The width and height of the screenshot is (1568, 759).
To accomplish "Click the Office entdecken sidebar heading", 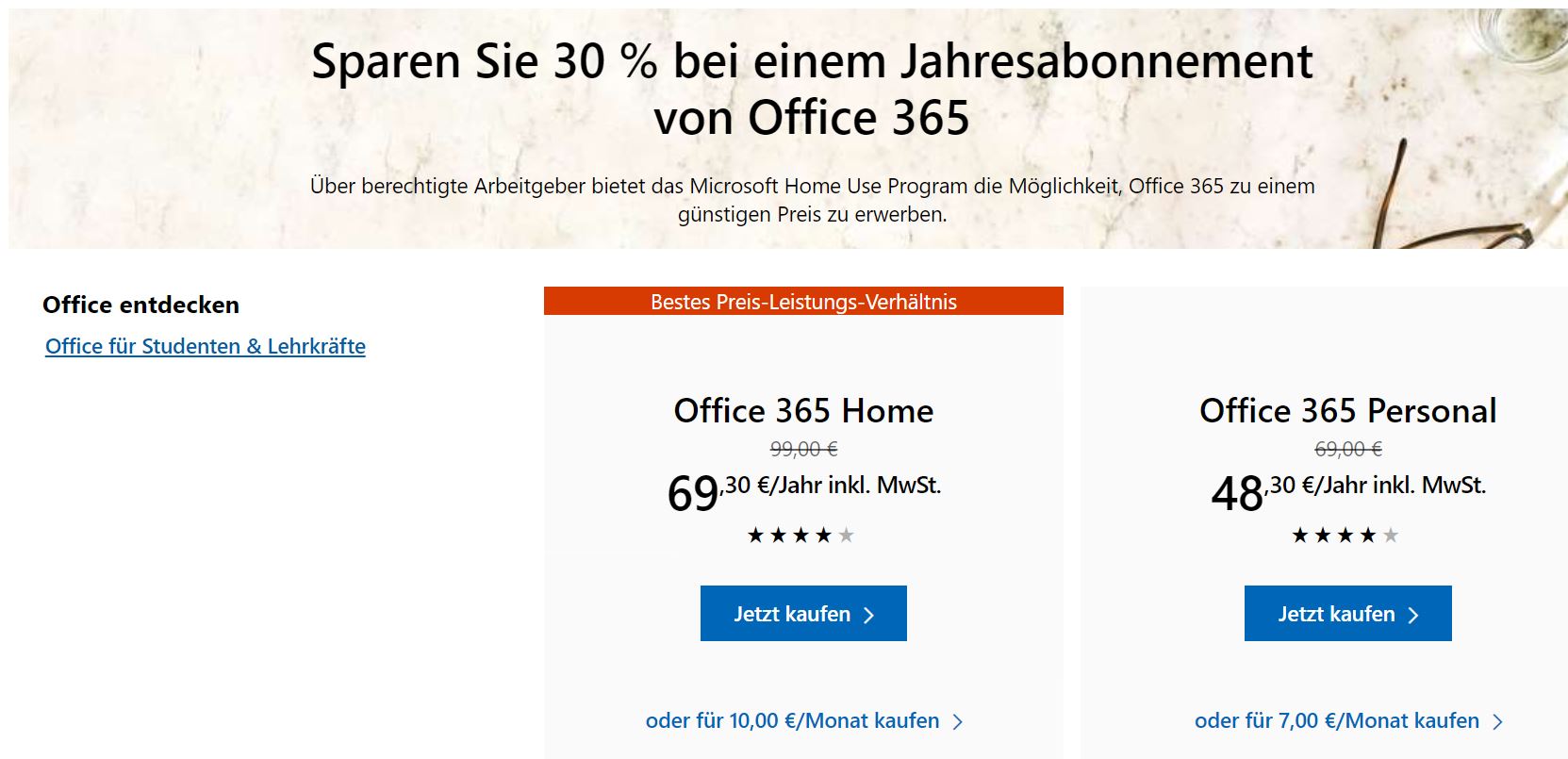I will 140,305.
